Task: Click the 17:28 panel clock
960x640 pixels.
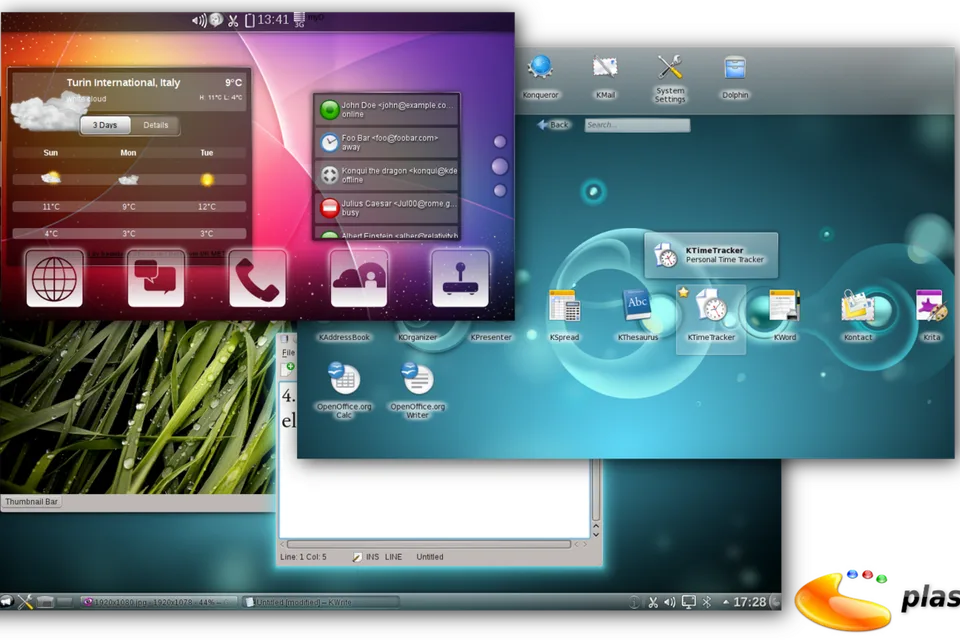Action: tap(749, 603)
